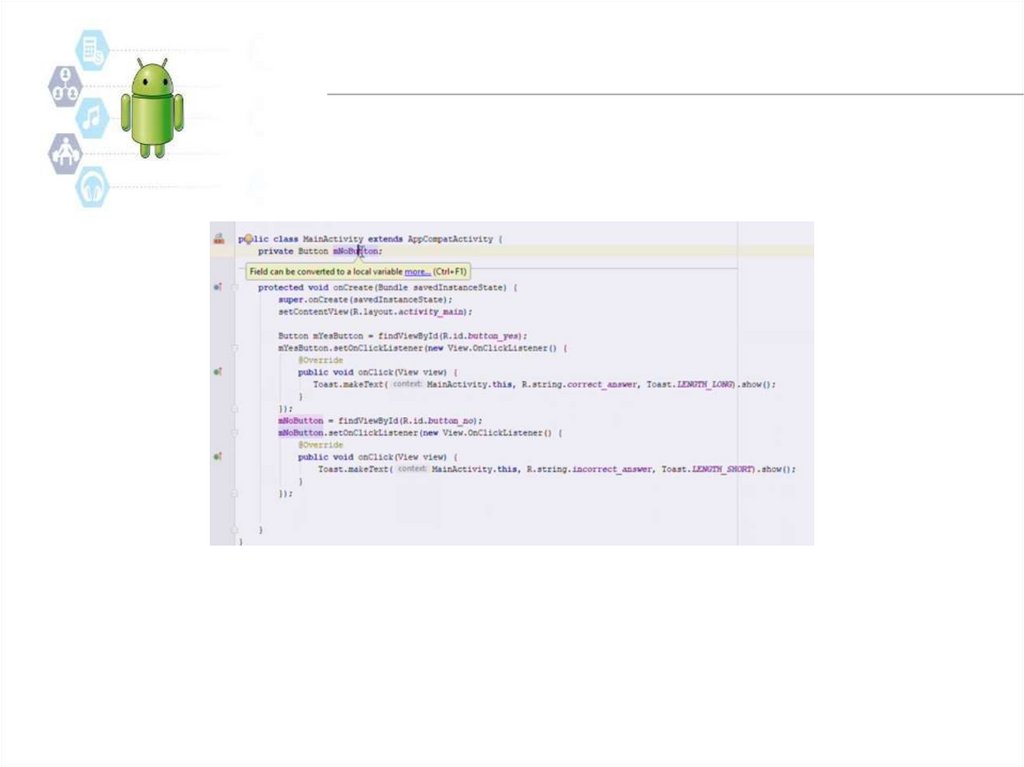Click the fold end marker at the mNoButton listener's closing '});'

pyautogui.click(x=235, y=494)
